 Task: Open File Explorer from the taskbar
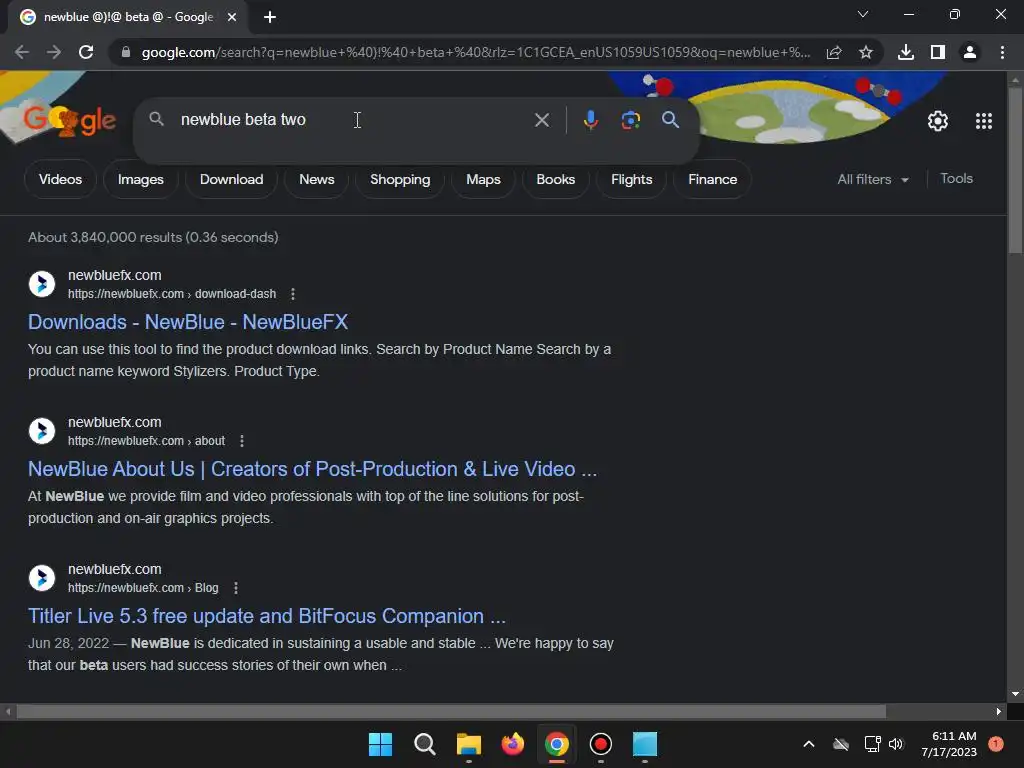[468, 744]
